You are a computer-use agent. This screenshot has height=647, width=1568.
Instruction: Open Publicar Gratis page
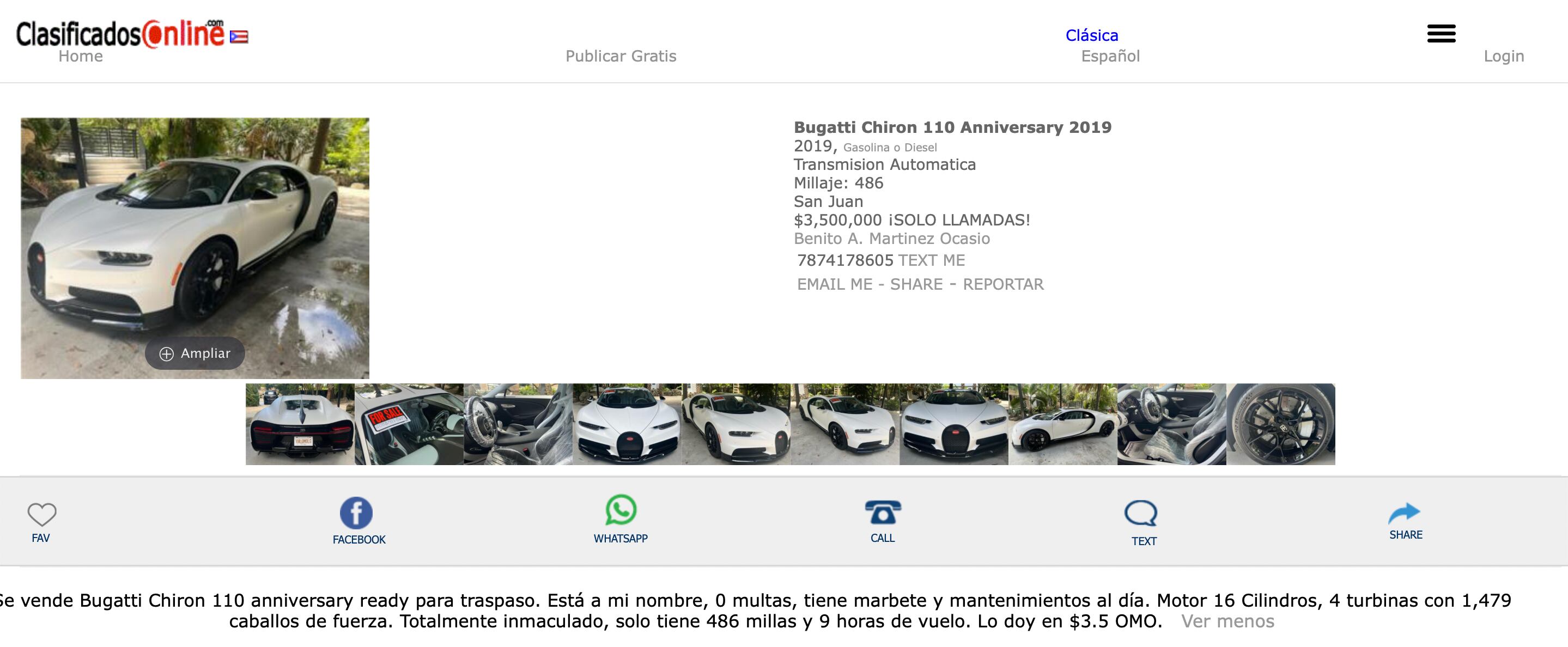(620, 56)
